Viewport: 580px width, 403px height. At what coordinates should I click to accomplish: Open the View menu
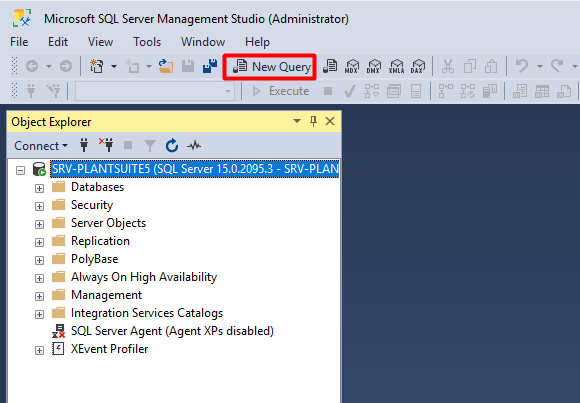(x=100, y=42)
